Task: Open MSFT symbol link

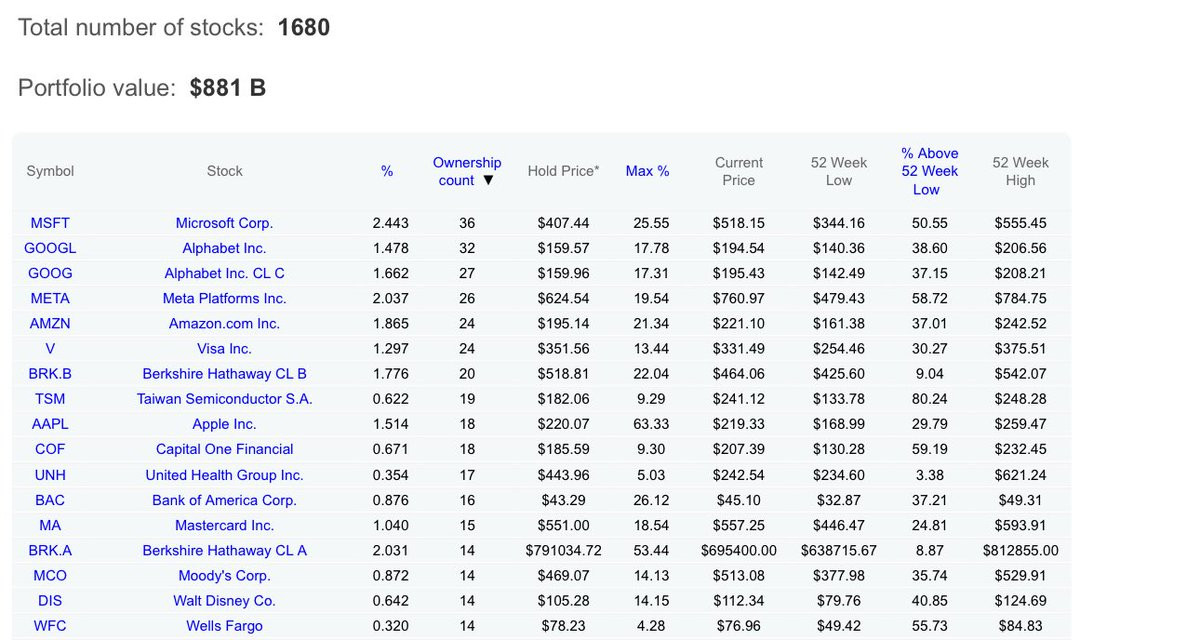Action: click(x=50, y=223)
